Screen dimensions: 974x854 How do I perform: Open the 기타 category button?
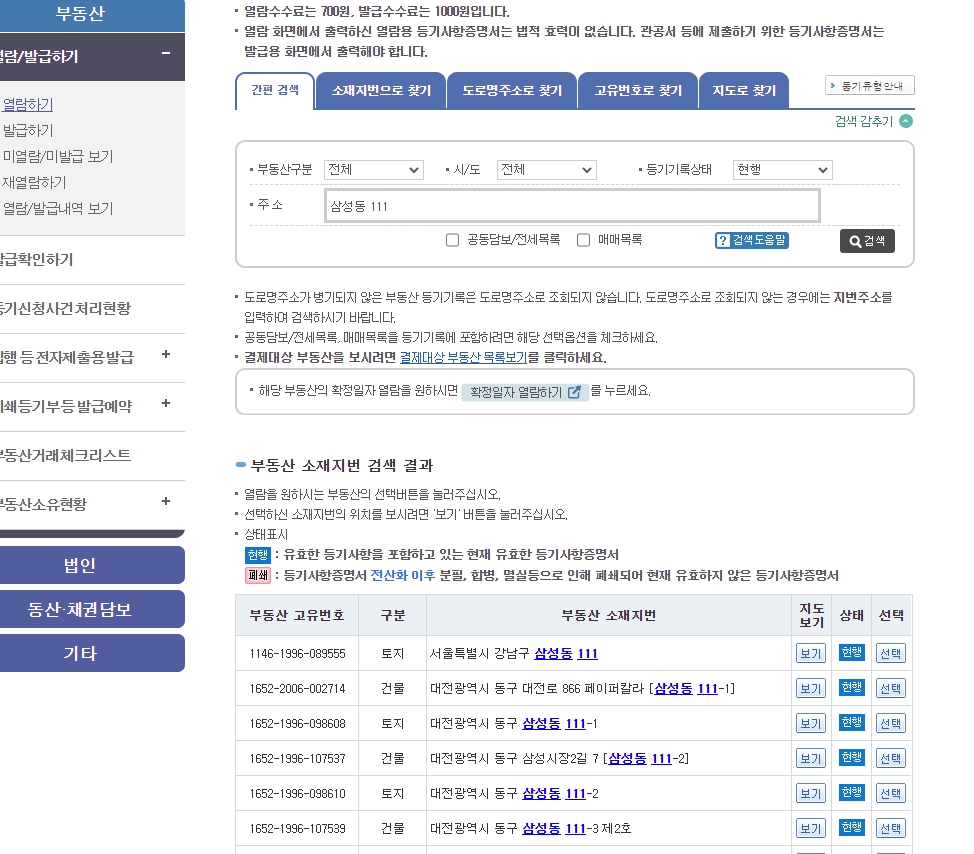pyautogui.click(x=92, y=653)
